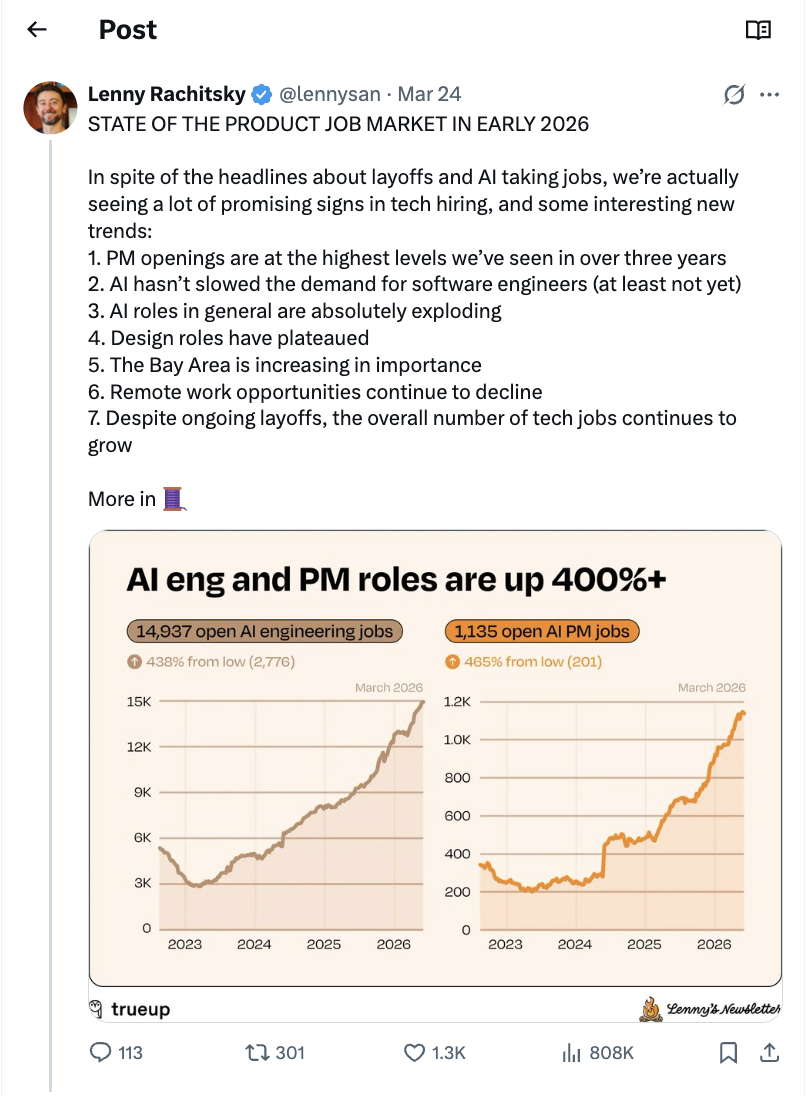
Task: Go back using the arrow at top left
Action: coord(36,30)
